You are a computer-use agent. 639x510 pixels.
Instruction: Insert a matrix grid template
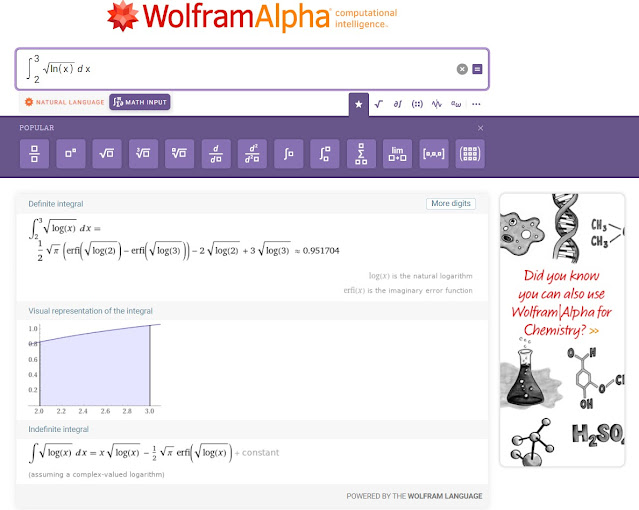click(470, 154)
